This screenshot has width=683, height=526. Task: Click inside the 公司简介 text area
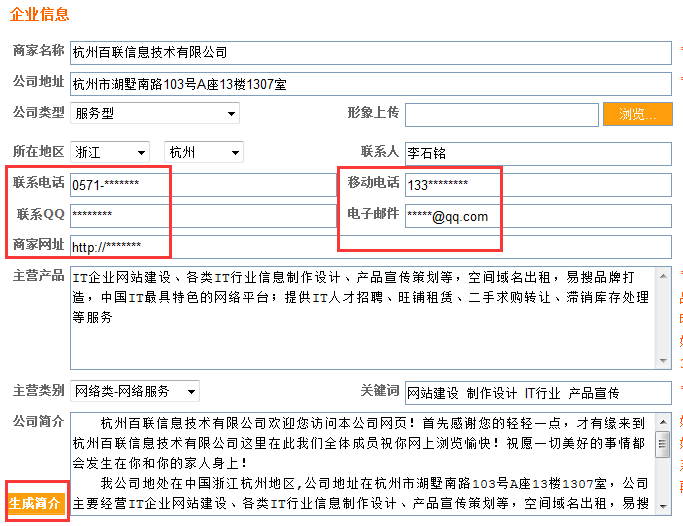[360, 465]
